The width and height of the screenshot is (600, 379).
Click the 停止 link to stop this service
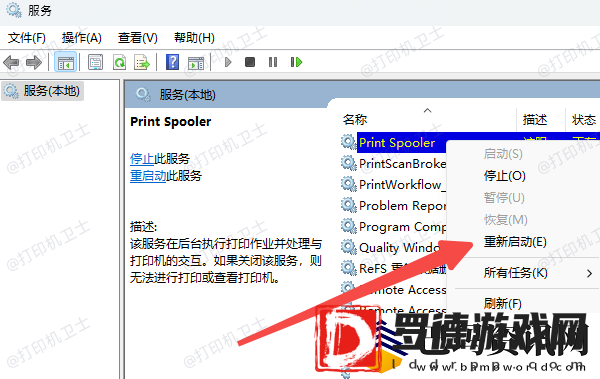[x=142, y=158]
